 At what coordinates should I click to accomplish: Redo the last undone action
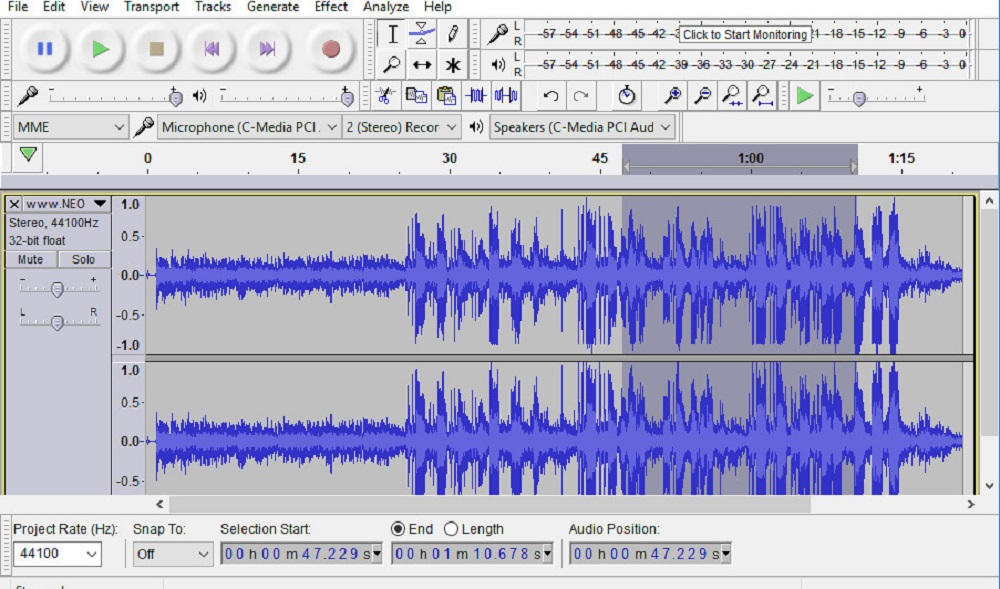point(580,96)
